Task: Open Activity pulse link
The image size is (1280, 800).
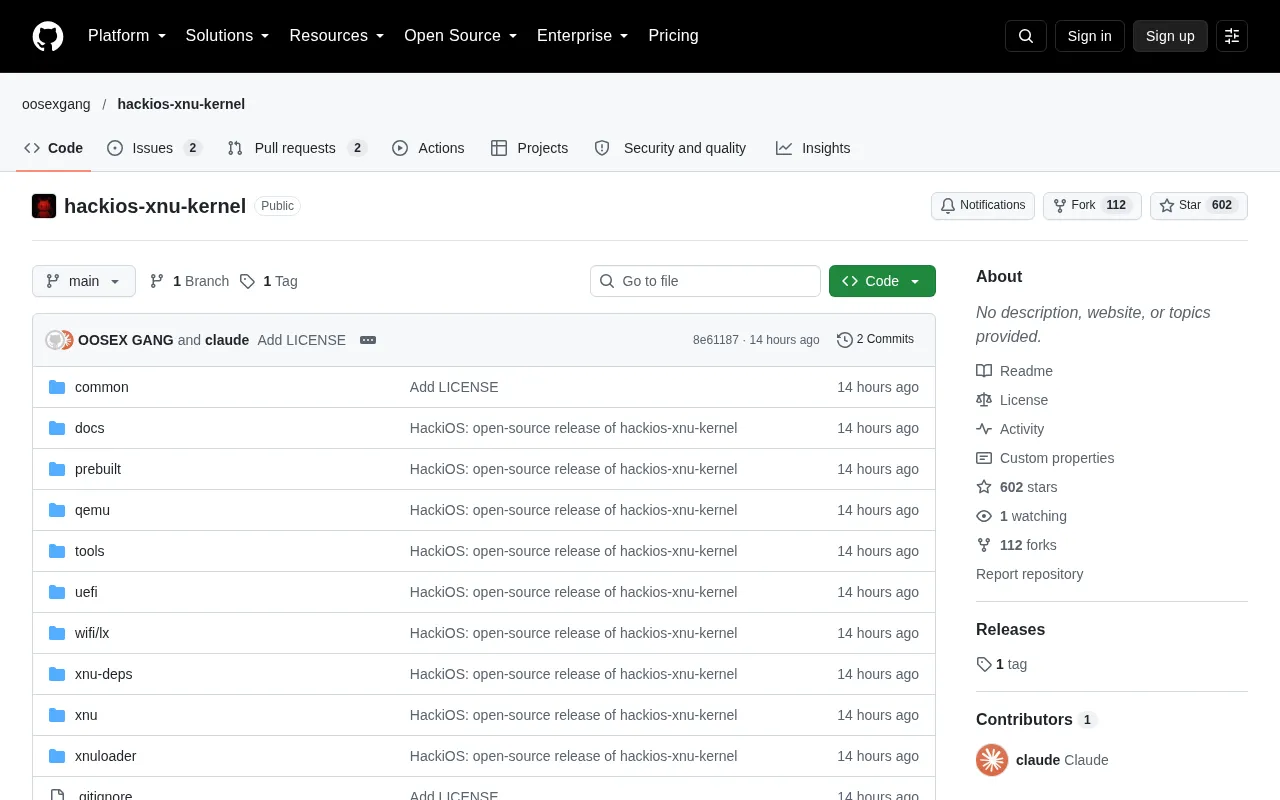Action: [x=1010, y=429]
